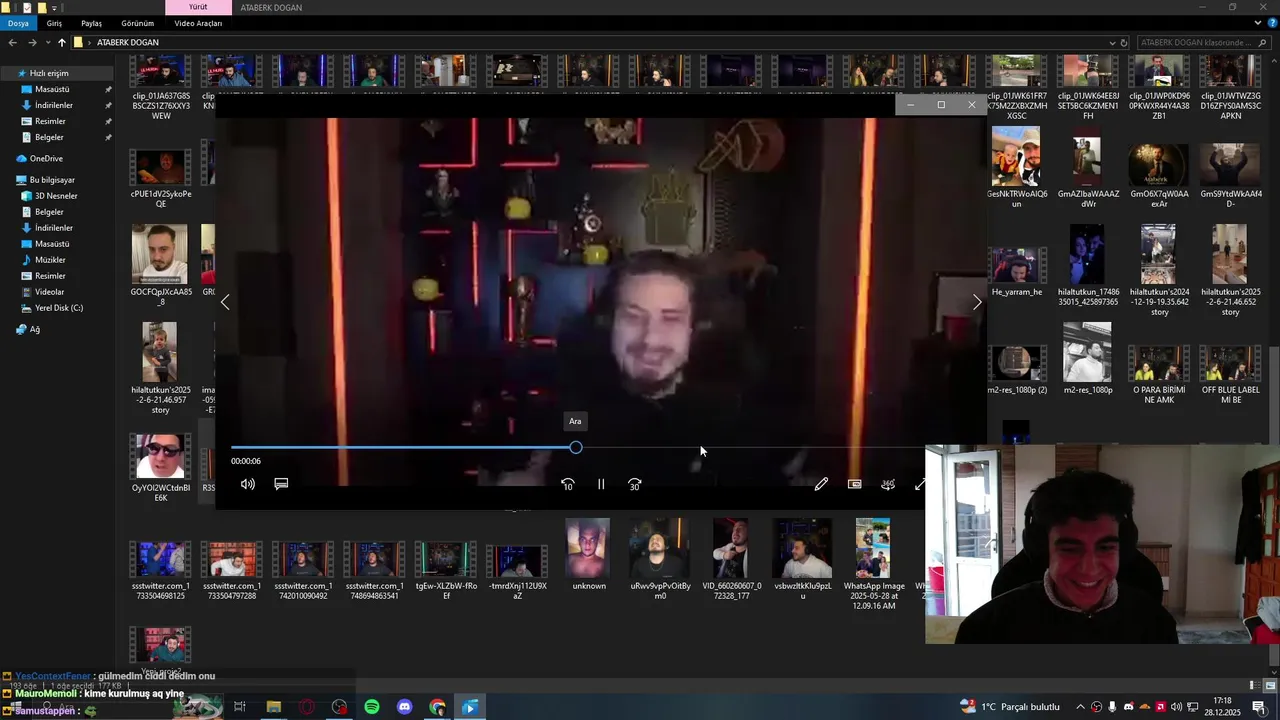Open the Görünüm ribbon tab
1280x720 pixels.
point(137,23)
